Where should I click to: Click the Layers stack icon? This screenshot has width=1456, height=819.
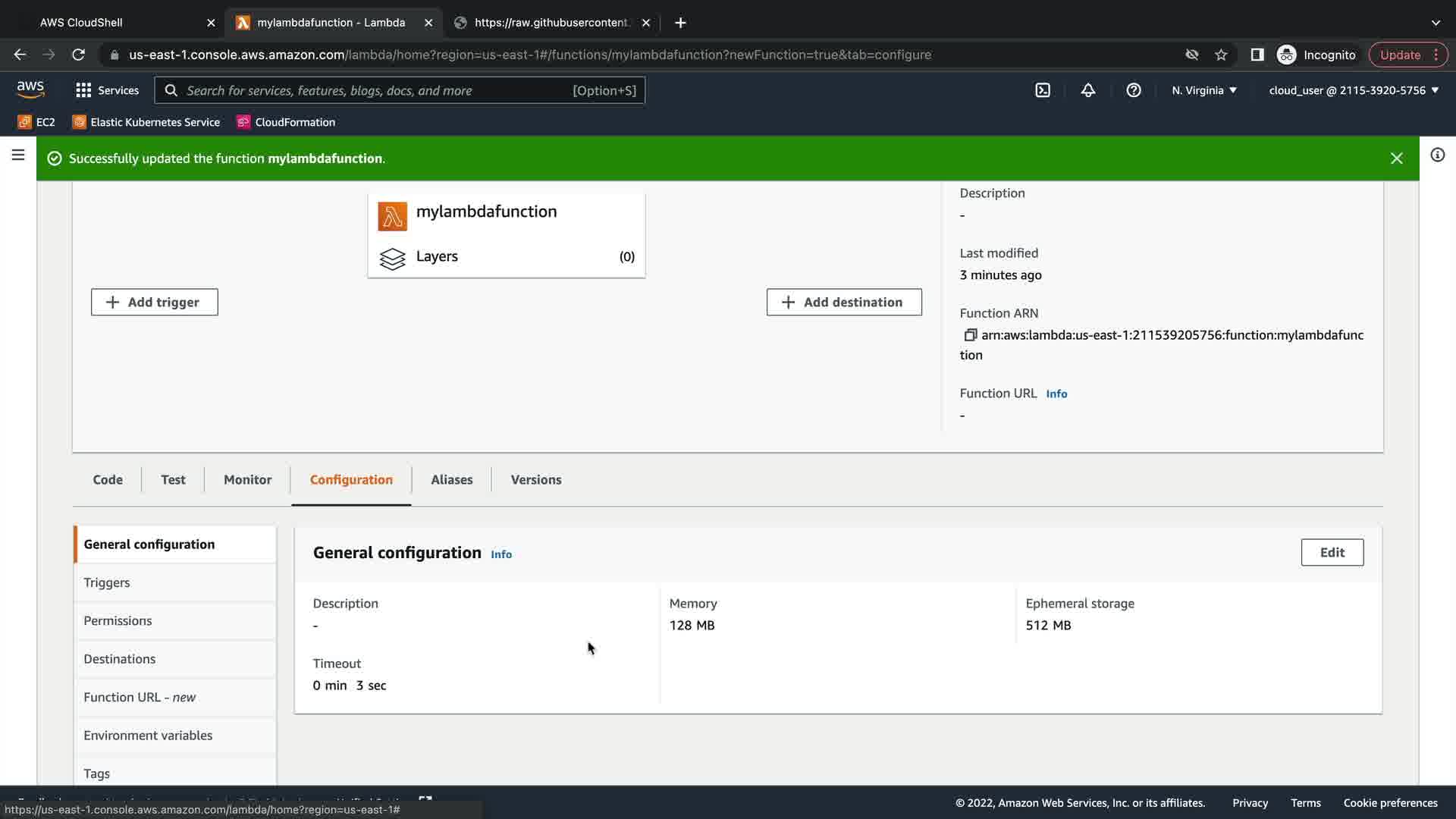tap(392, 258)
